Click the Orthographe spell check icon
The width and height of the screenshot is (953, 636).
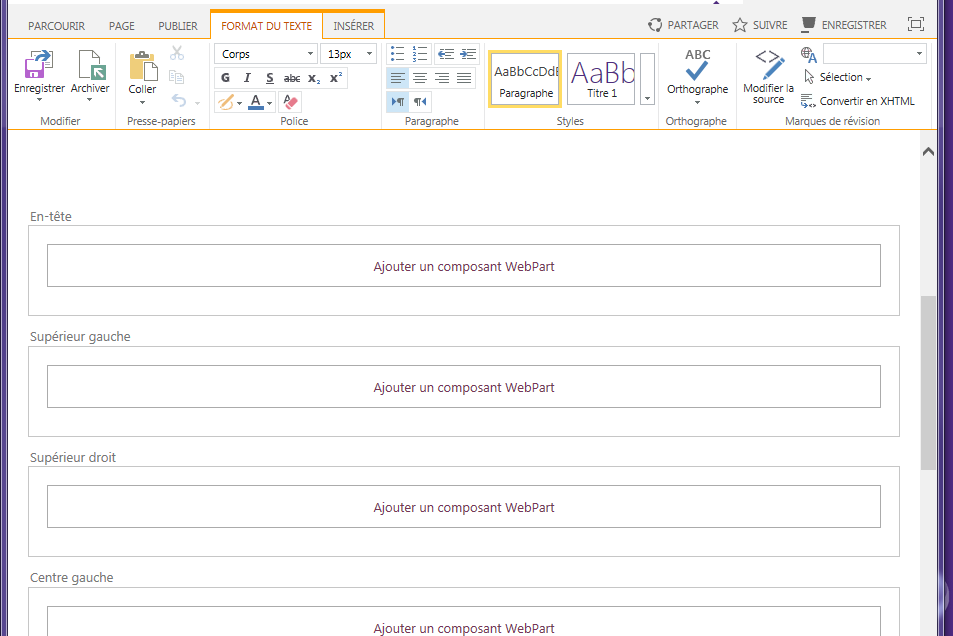(x=697, y=64)
